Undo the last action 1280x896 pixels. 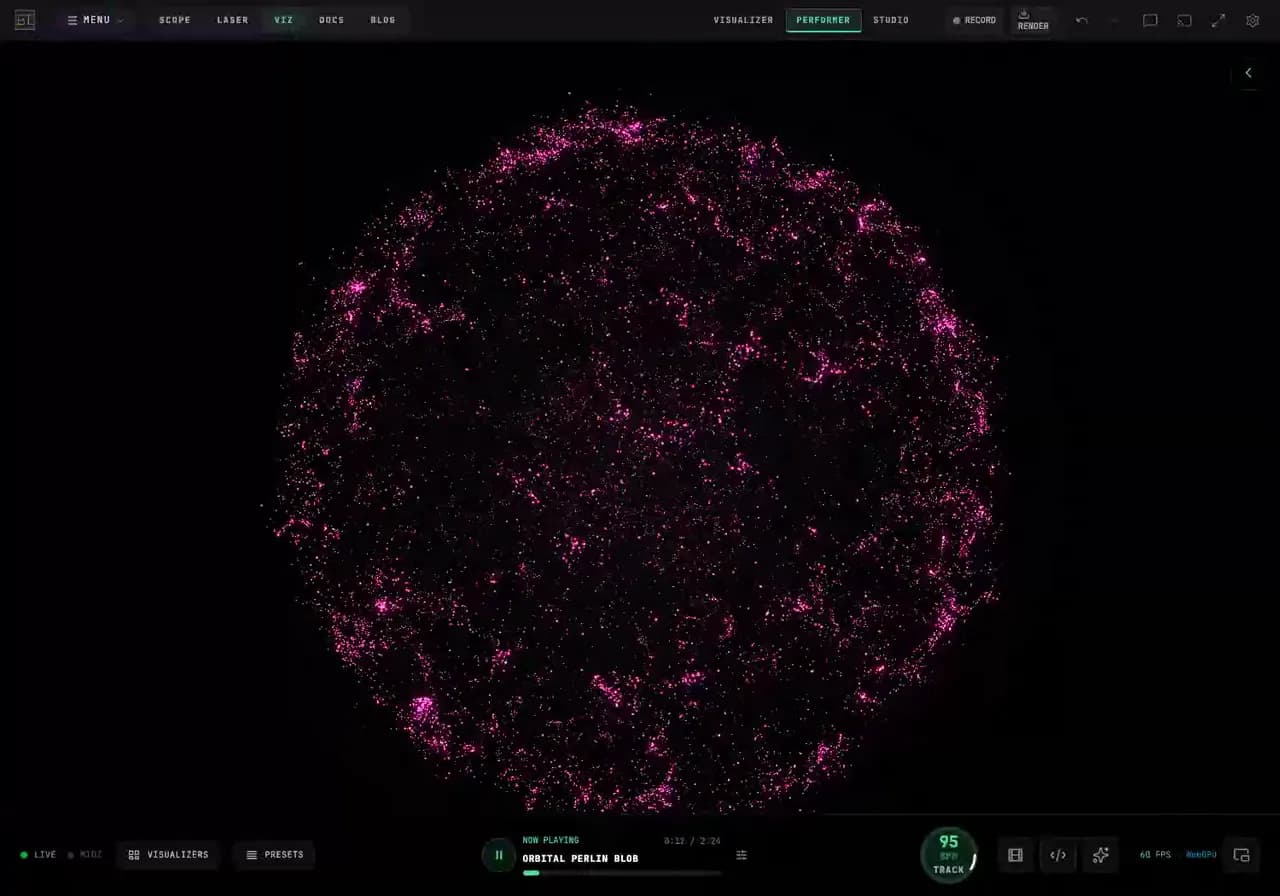click(1082, 20)
